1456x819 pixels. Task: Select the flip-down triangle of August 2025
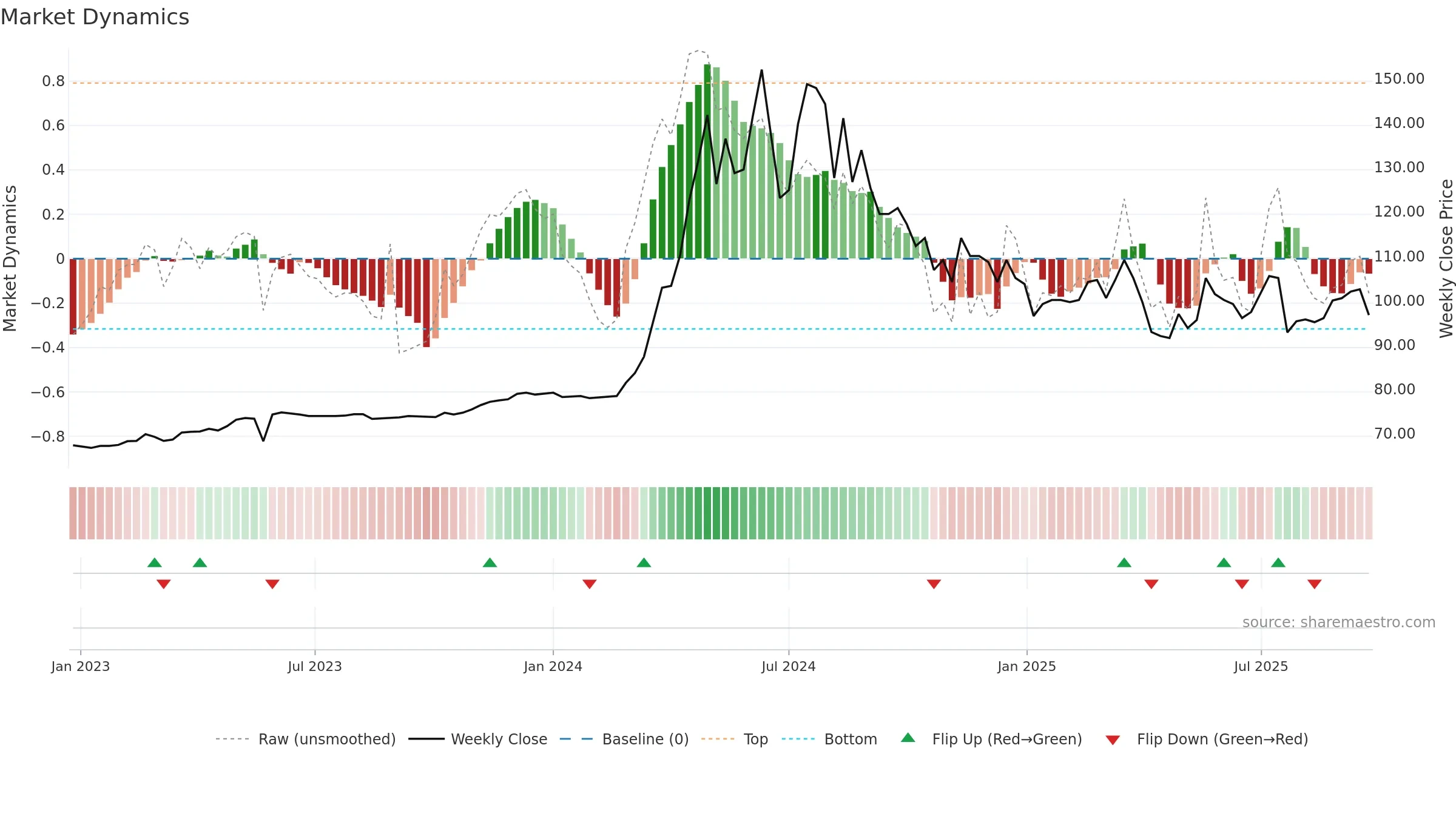coord(1315,584)
